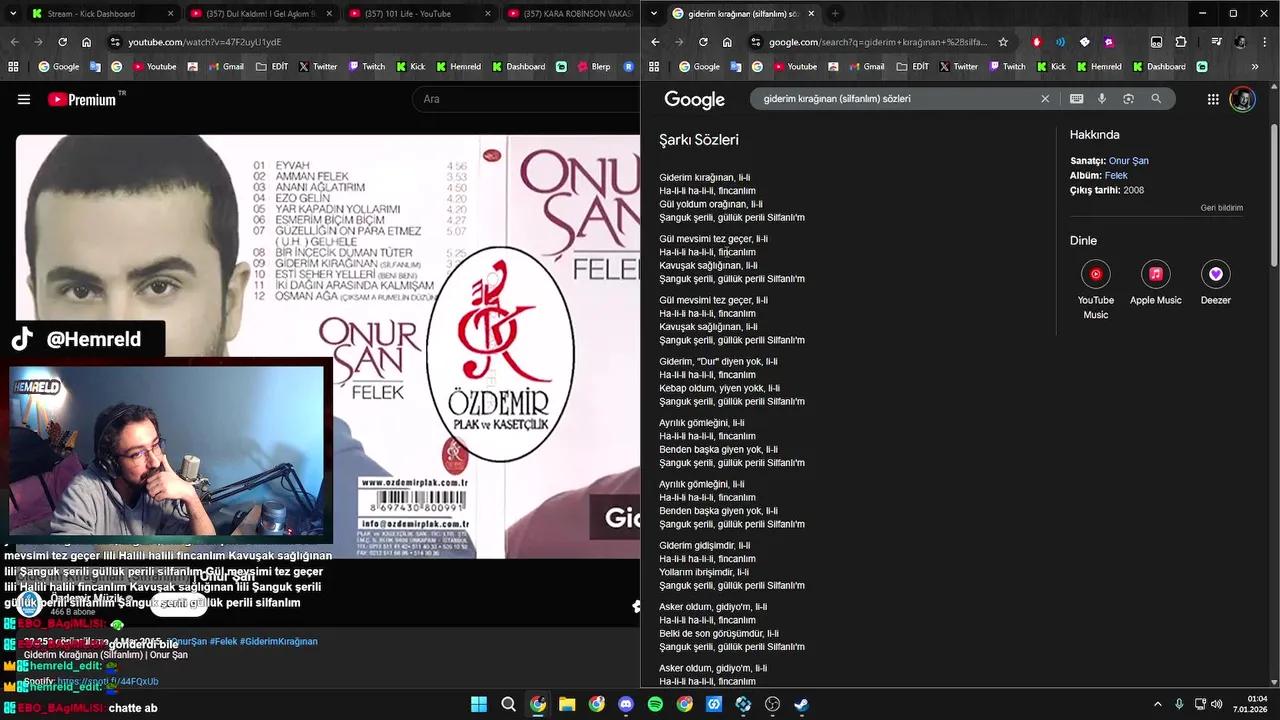Open the Onur Şan artist link
This screenshot has height=720, width=1280.
1128,161
